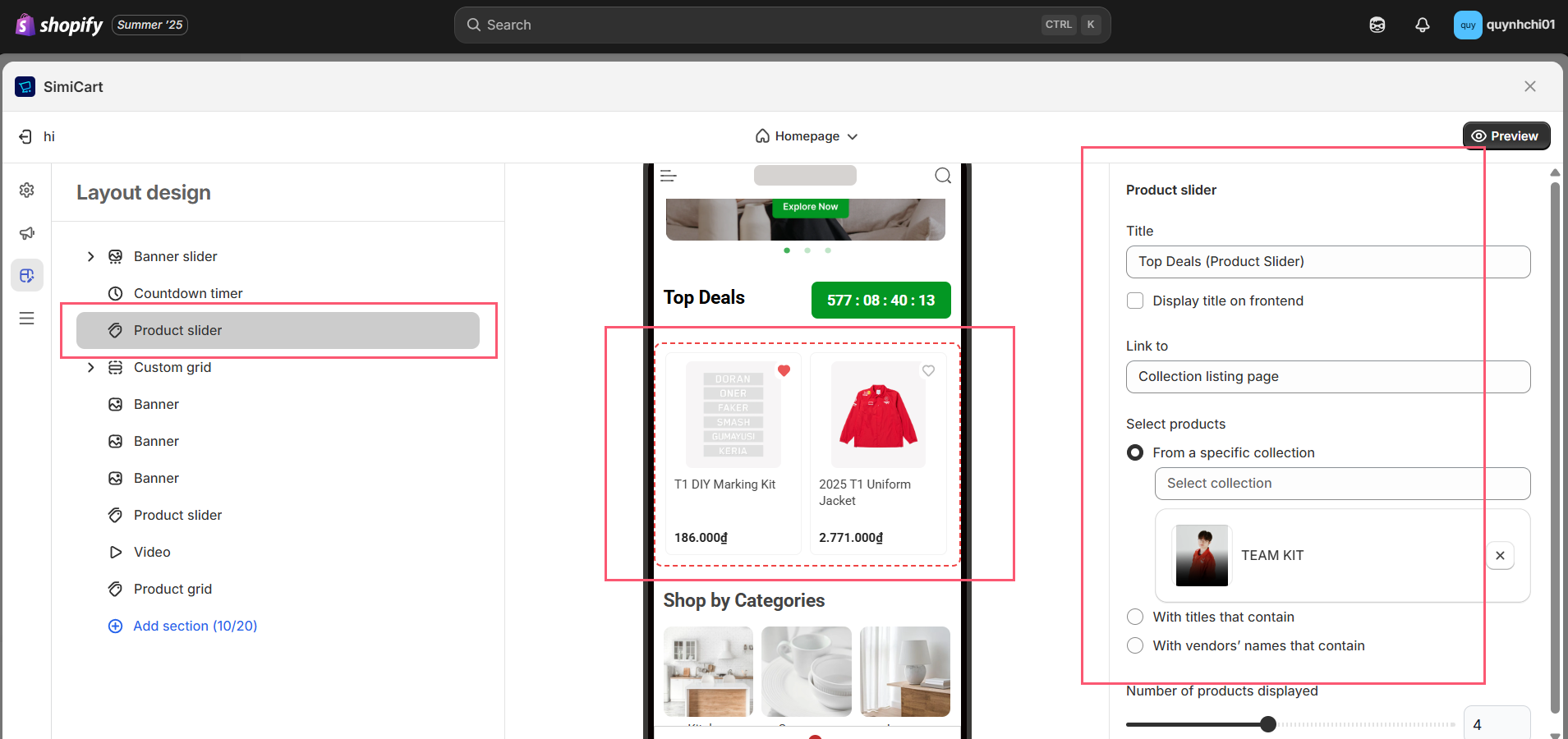This screenshot has width=1568, height=739.
Task: Click the Shopify logo
Action: [x=59, y=25]
